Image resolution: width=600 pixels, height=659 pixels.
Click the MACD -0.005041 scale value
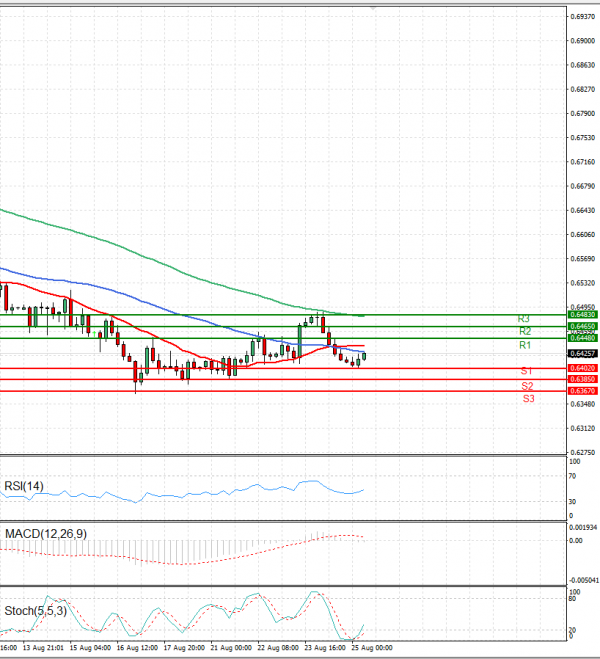click(584, 580)
